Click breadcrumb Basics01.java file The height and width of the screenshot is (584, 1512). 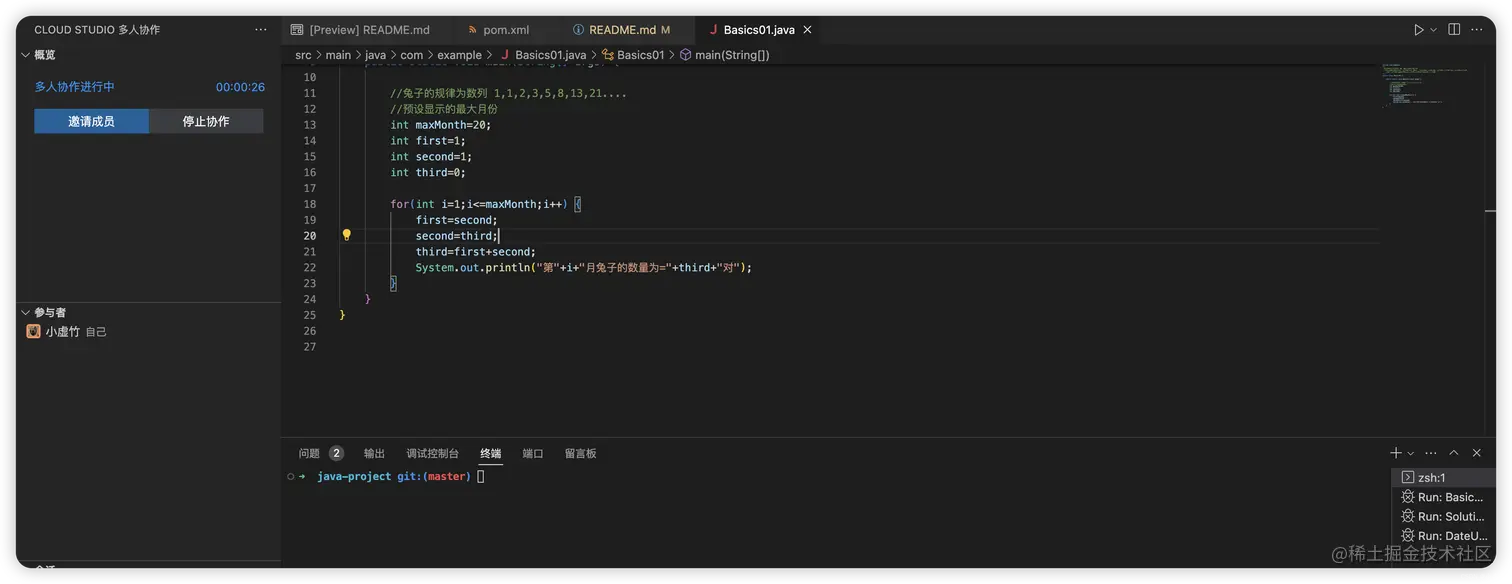click(543, 55)
